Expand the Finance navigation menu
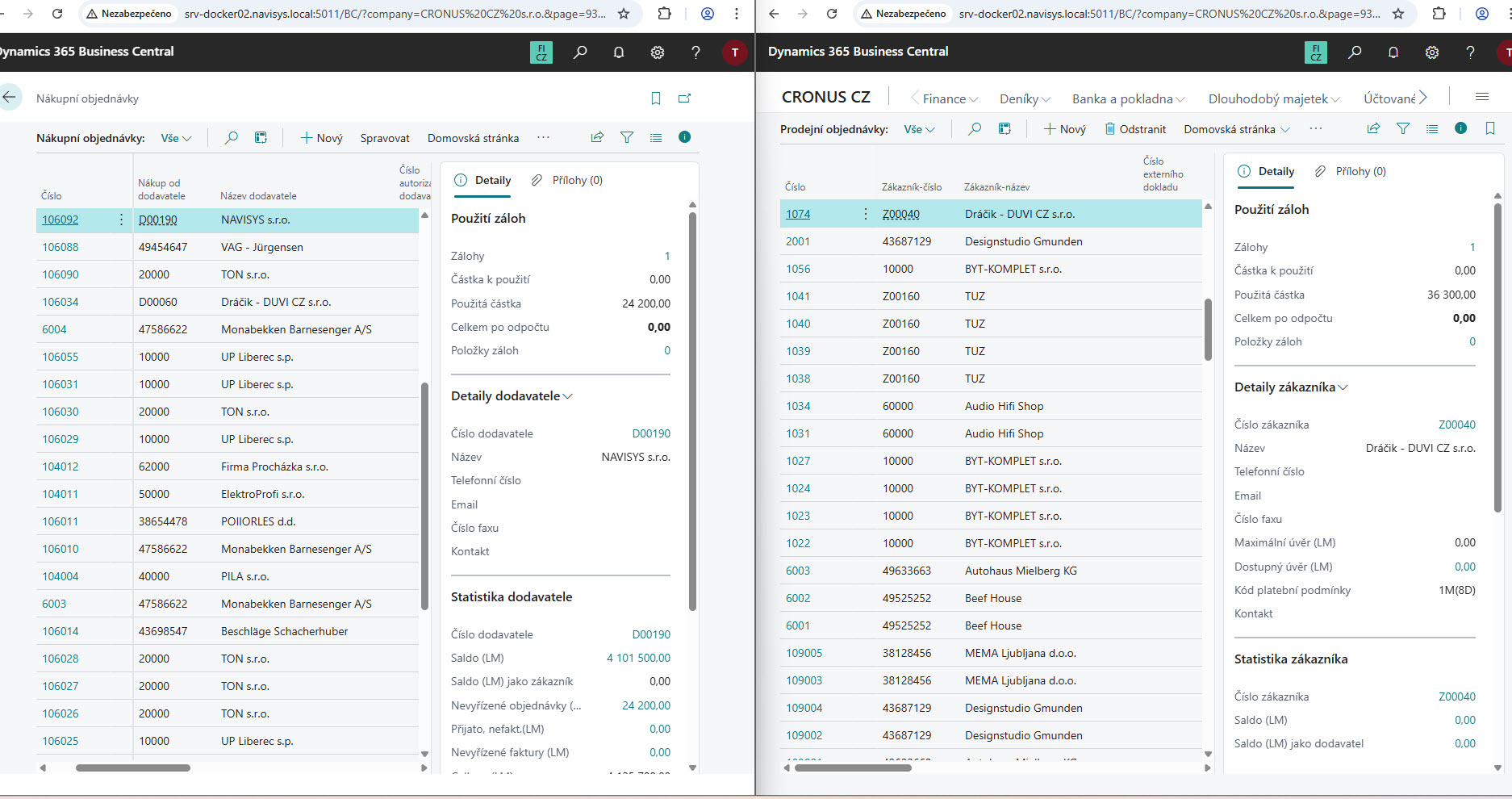The height and width of the screenshot is (799, 1512). pos(950,98)
